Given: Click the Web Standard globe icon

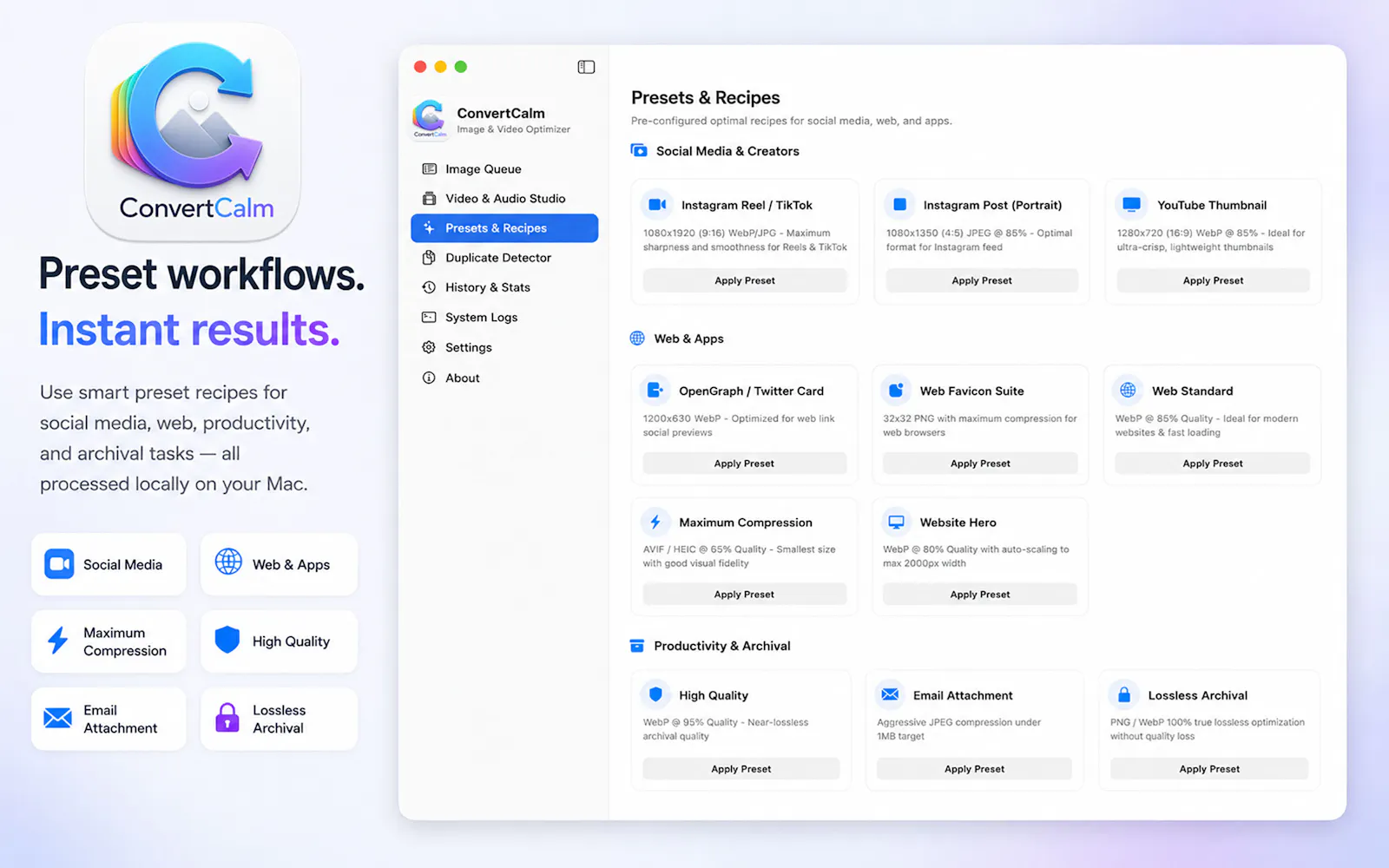Looking at the screenshot, I should pyautogui.click(x=1128, y=391).
